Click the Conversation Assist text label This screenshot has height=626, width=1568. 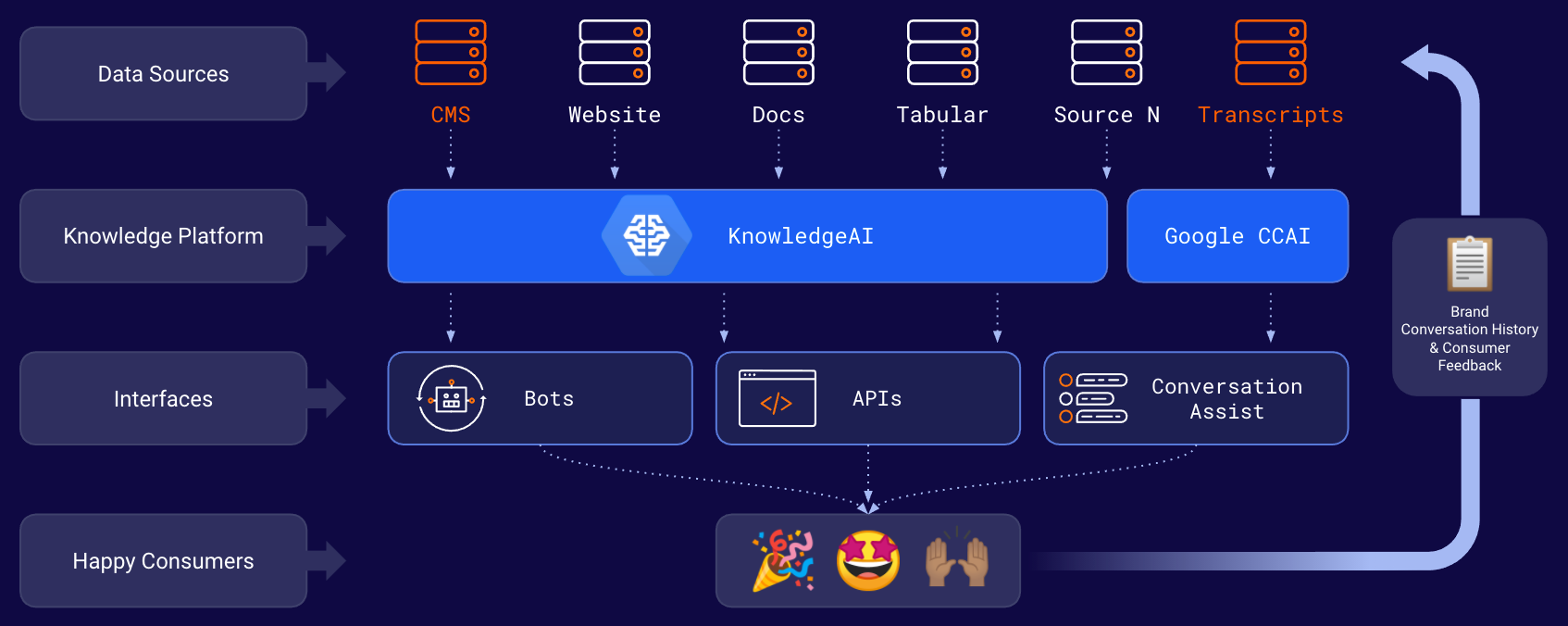pos(1226,399)
